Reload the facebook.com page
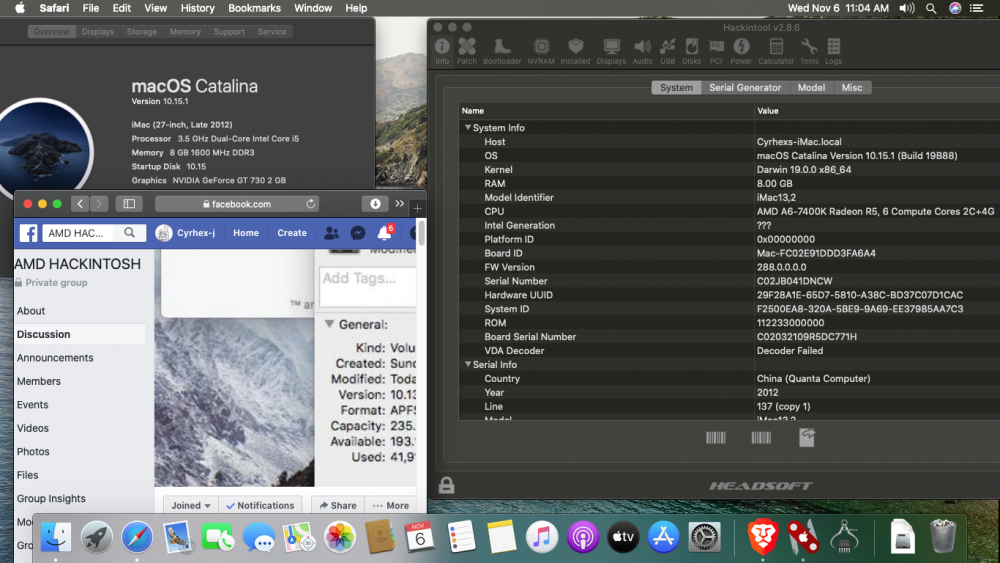 click(311, 204)
